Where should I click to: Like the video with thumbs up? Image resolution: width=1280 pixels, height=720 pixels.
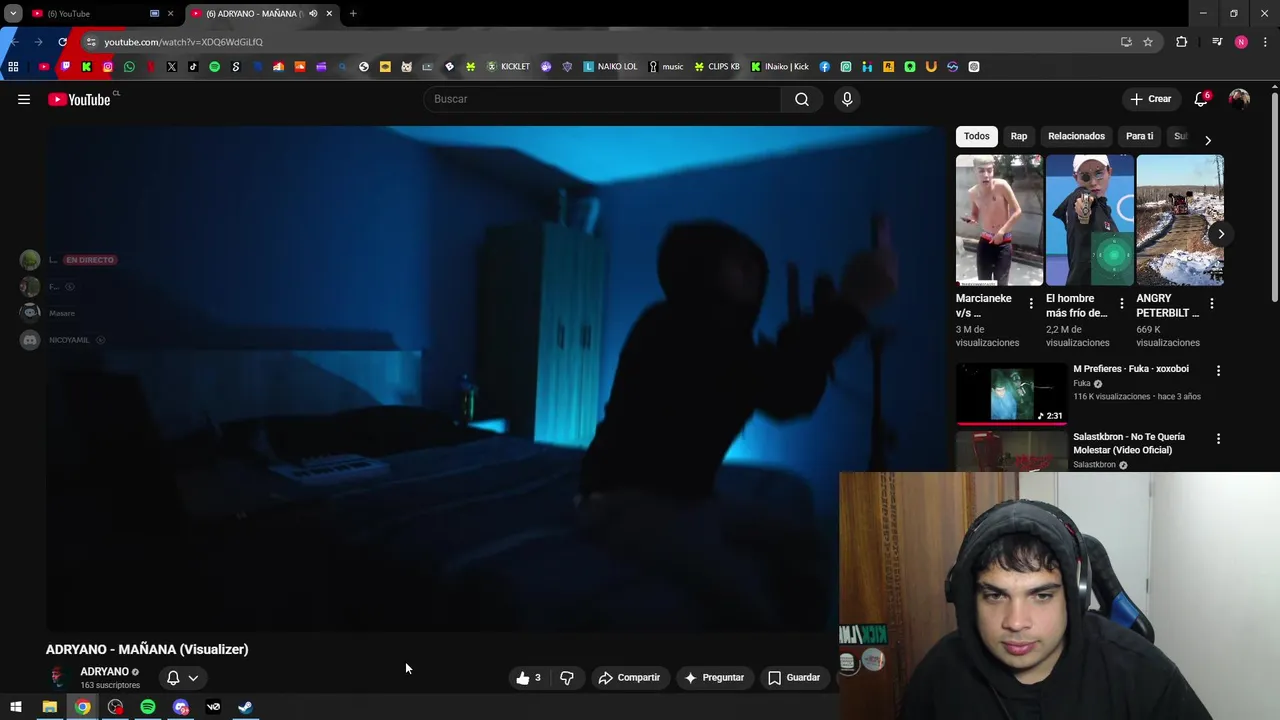coord(528,678)
